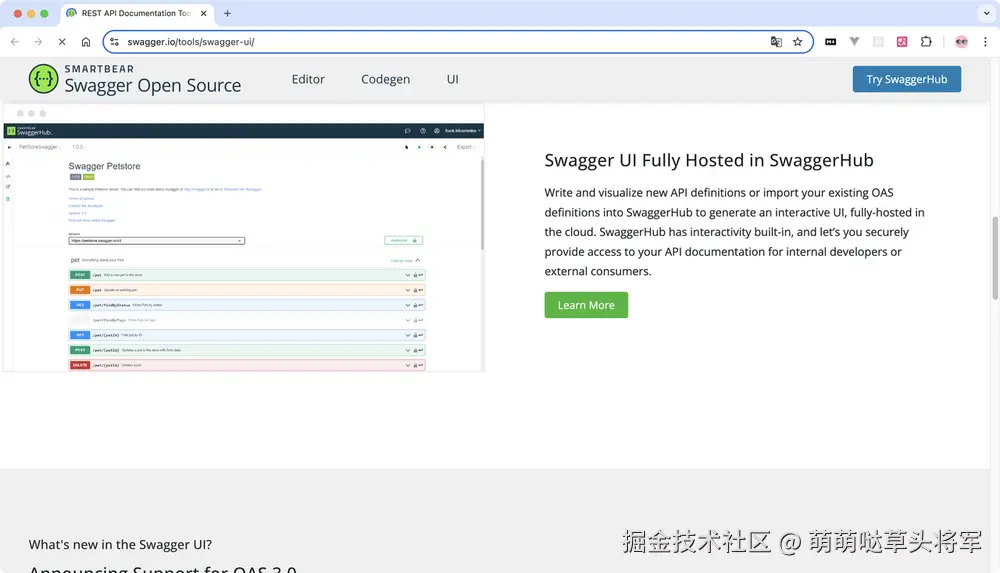Click the green Learn More button
This screenshot has height=573, width=1000.
click(585, 305)
